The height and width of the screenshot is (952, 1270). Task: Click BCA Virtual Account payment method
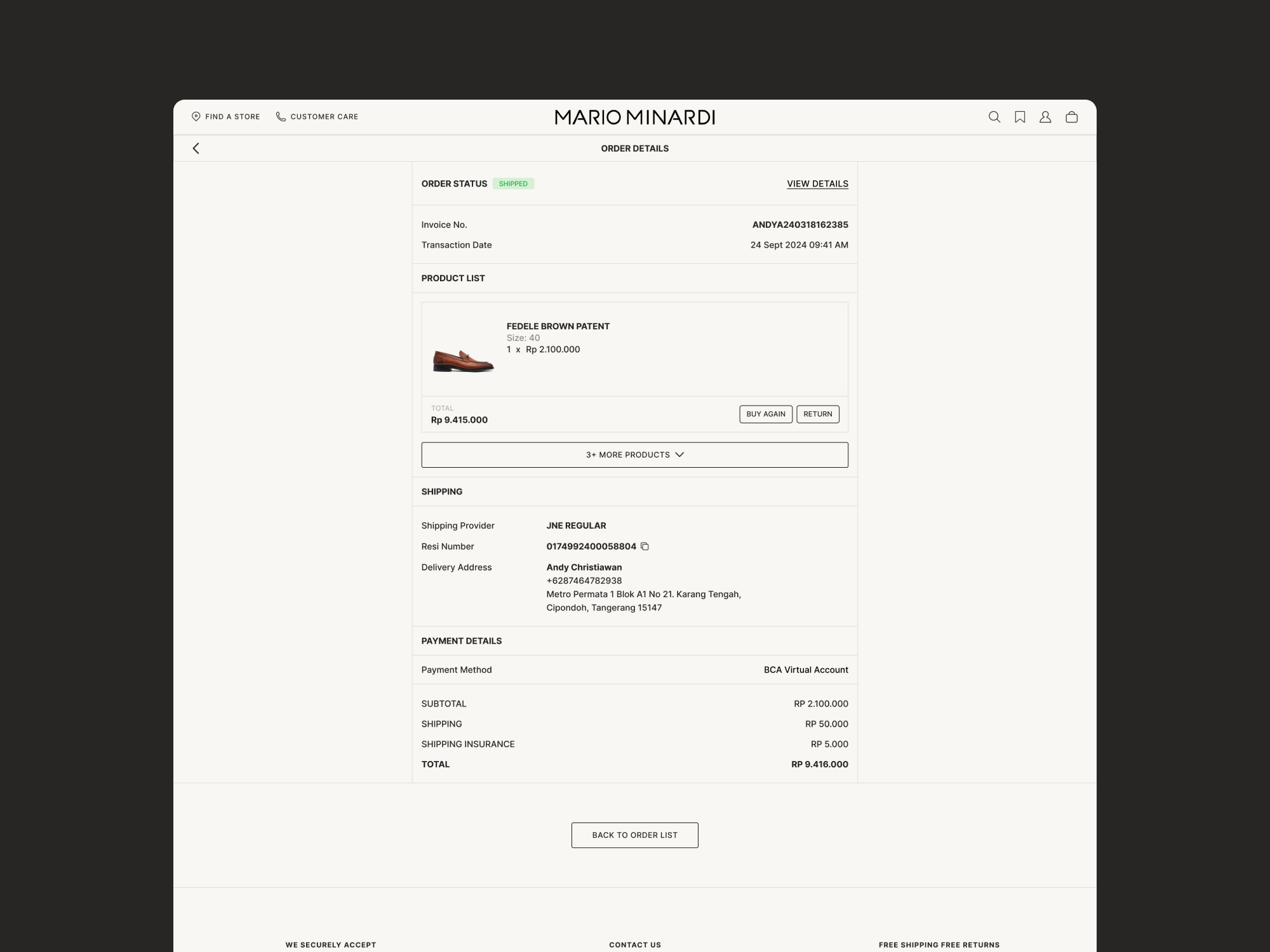pos(806,670)
